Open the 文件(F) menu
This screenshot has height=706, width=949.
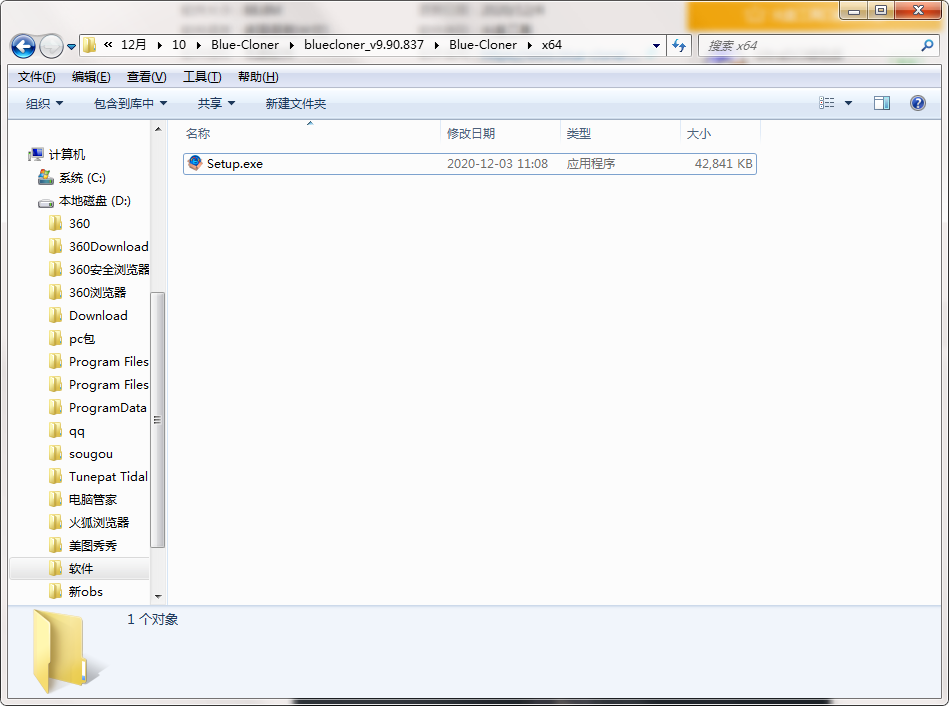(x=36, y=77)
